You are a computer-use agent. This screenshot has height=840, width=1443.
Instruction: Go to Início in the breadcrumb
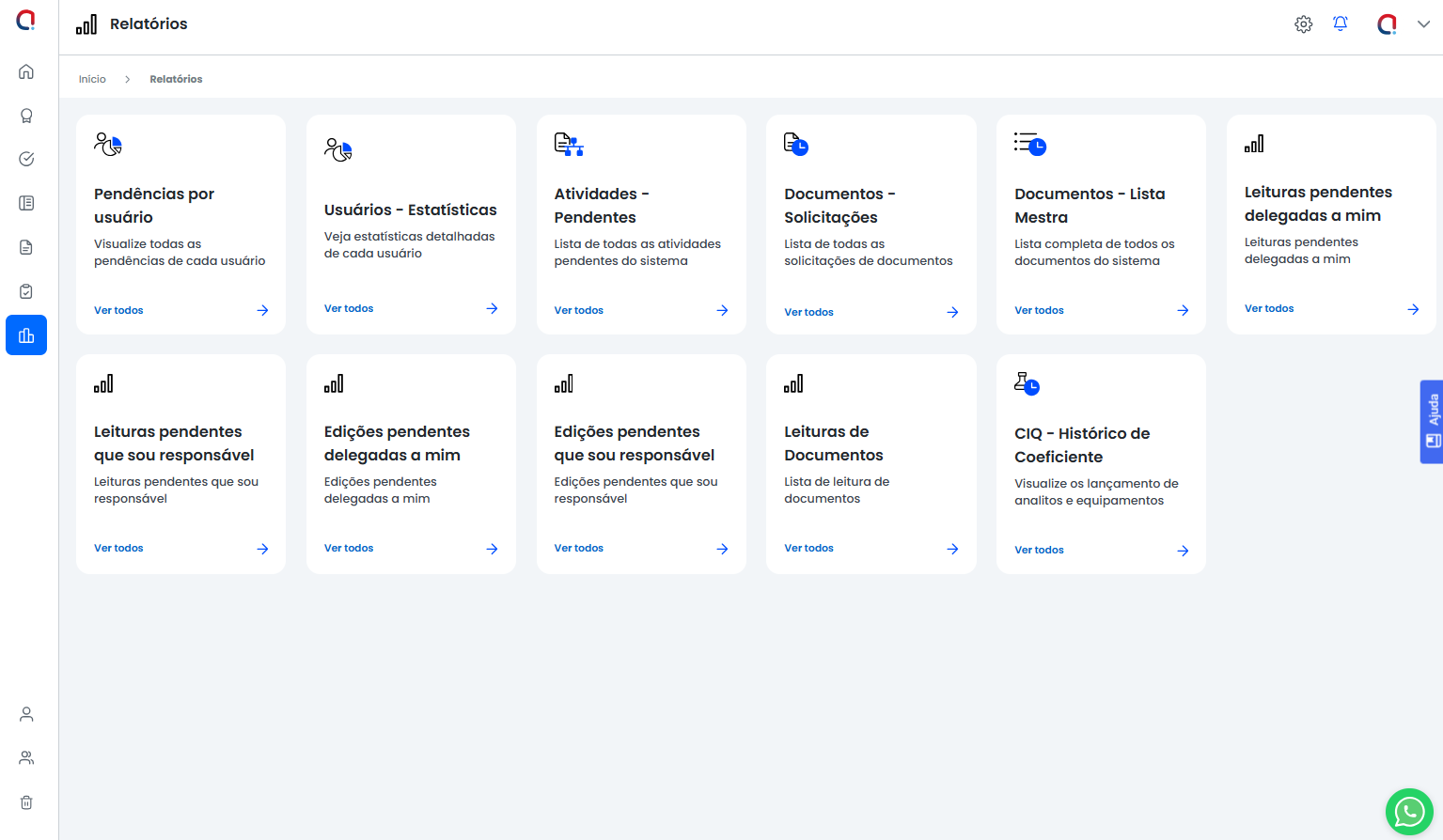tap(92, 79)
